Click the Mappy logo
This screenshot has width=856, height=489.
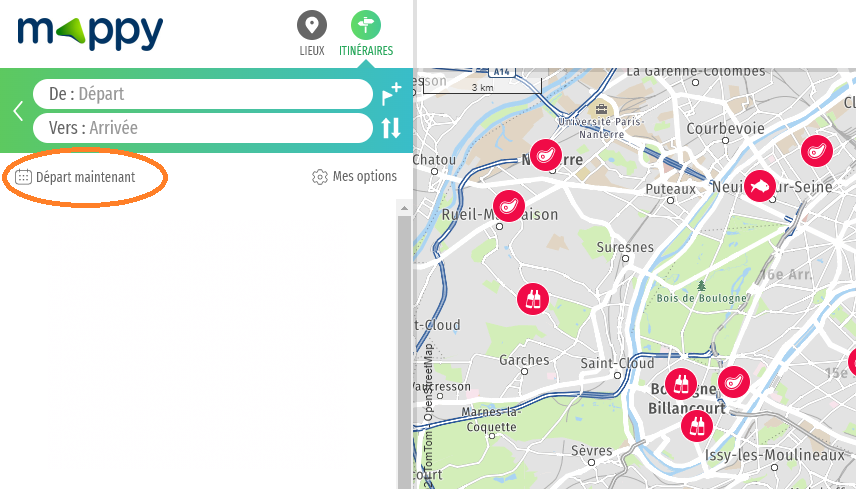coord(91,33)
